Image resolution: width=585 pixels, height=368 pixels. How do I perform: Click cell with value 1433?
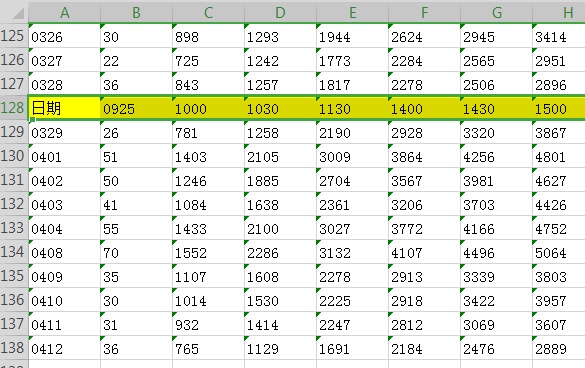coord(209,228)
